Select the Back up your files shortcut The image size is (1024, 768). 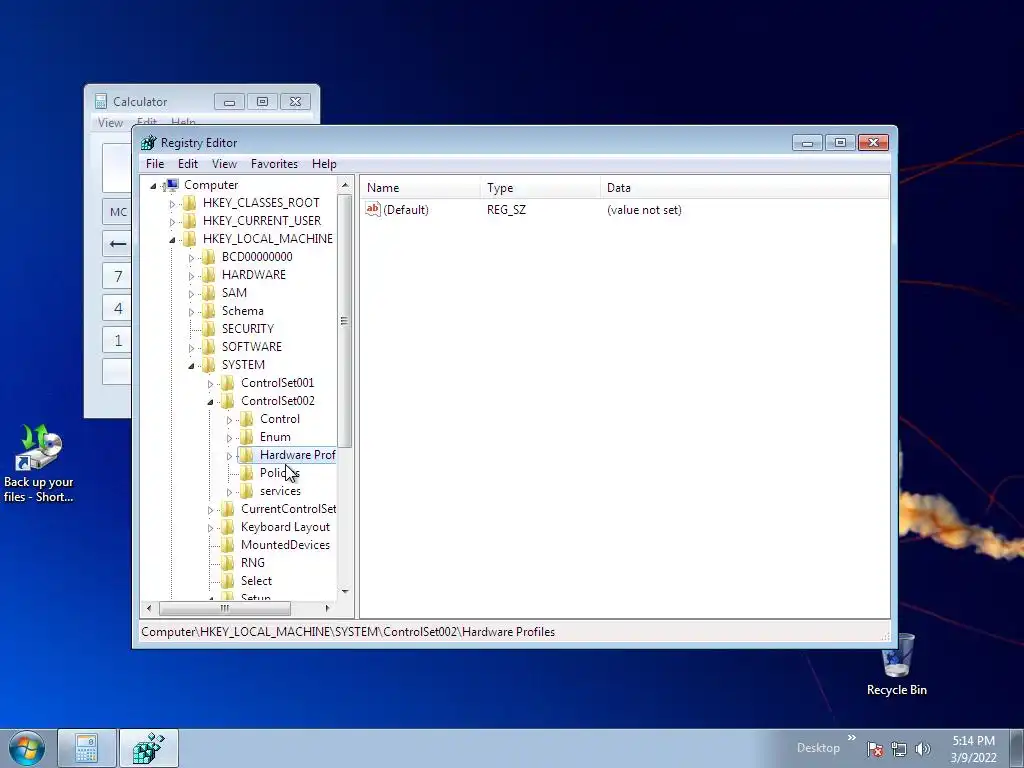[39, 464]
